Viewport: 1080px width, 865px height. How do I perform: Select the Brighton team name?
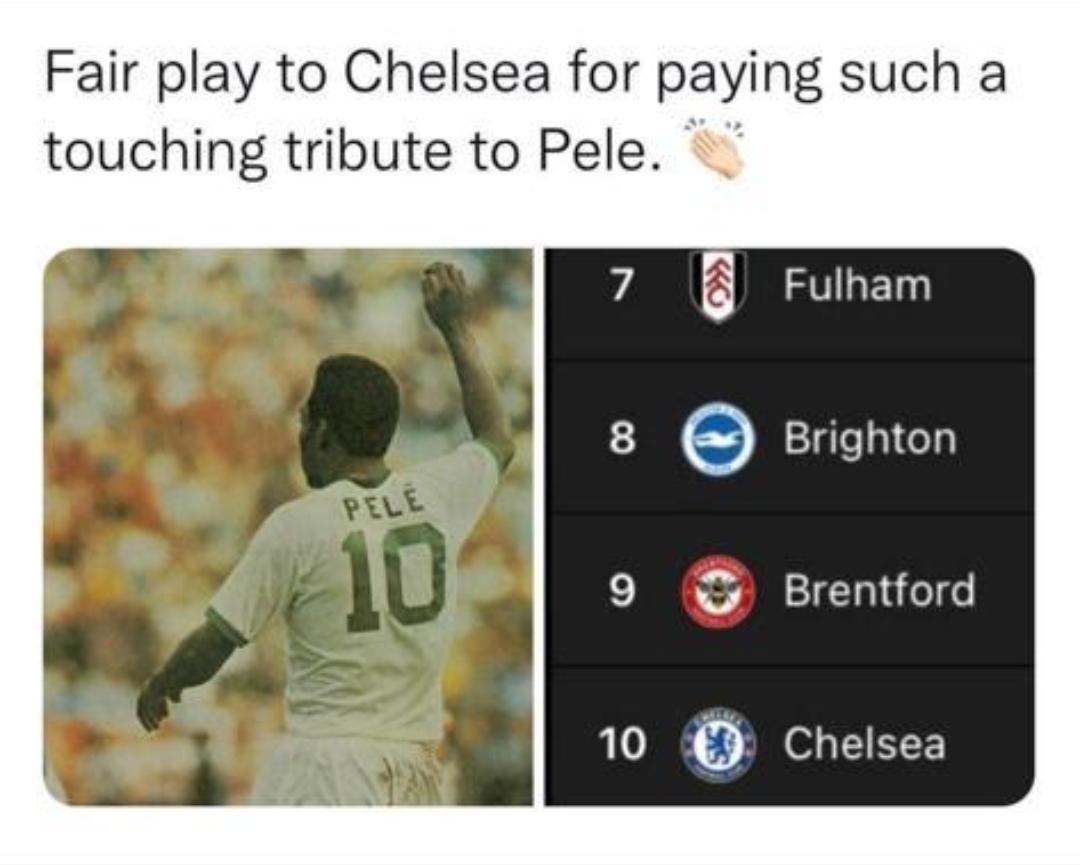pyautogui.click(x=870, y=439)
